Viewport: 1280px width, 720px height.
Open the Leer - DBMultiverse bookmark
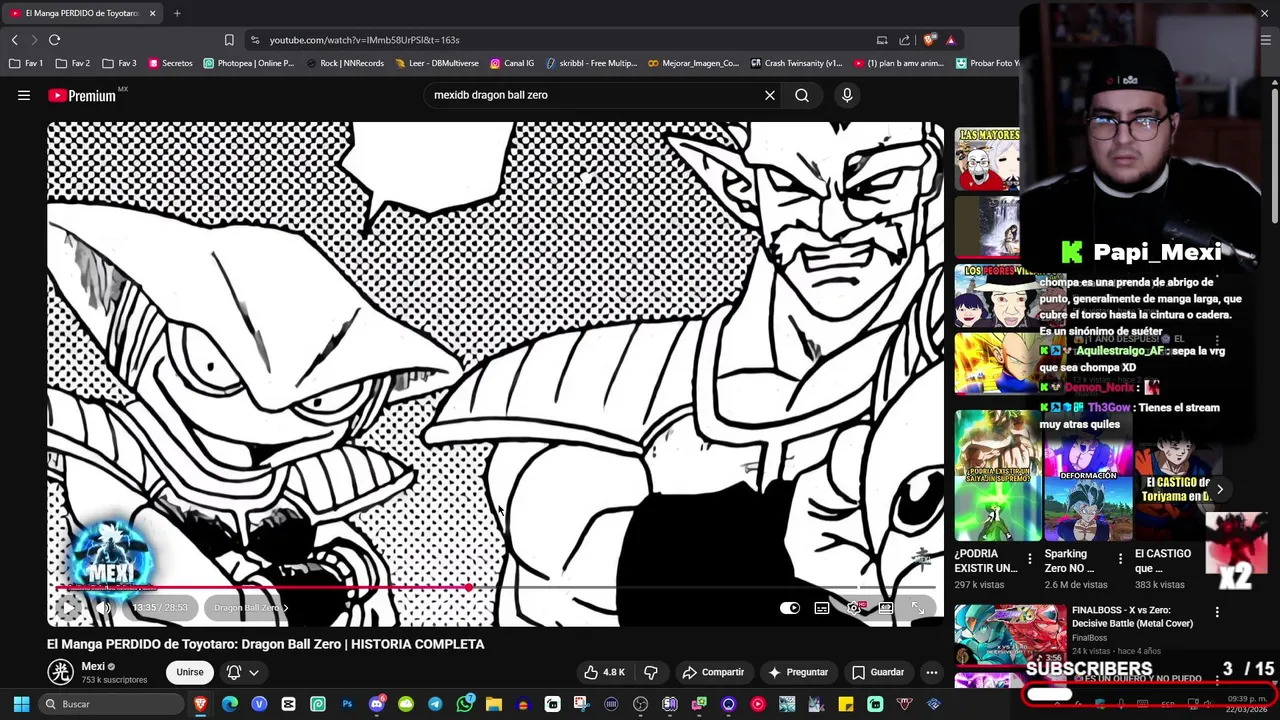pyautogui.click(x=437, y=63)
